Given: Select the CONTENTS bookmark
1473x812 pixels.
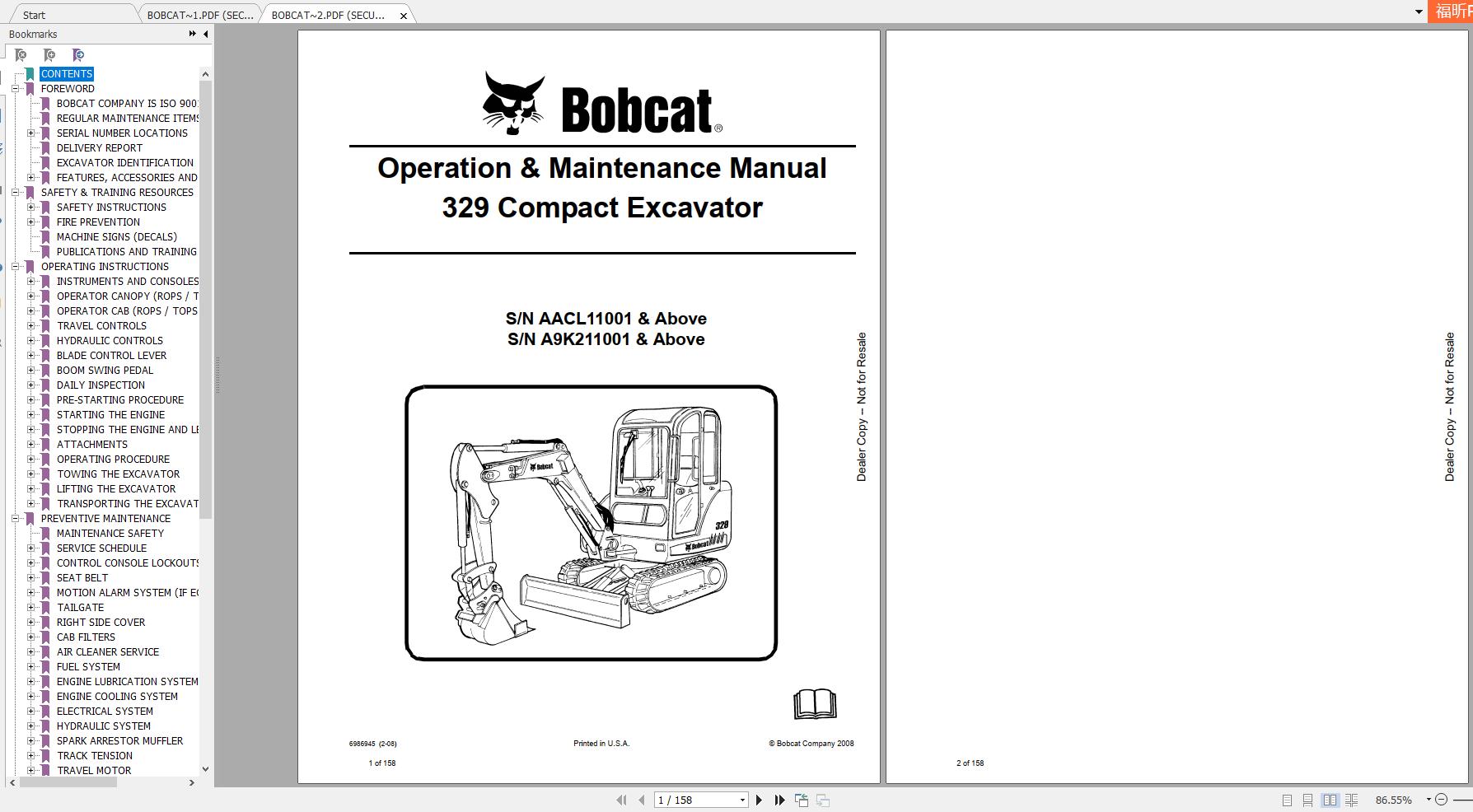Looking at the screenshot, I should click(x=67, y=73).
